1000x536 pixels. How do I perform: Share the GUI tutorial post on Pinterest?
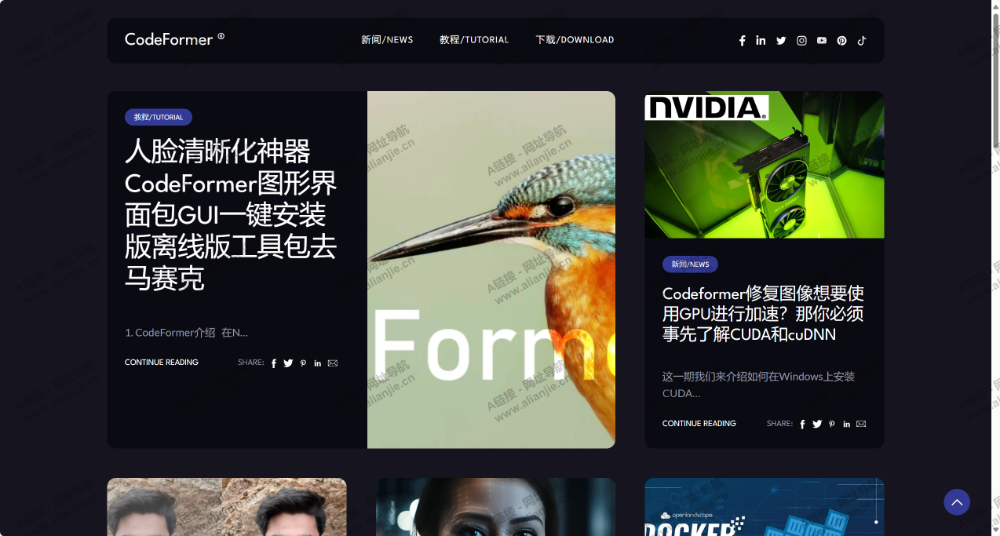303,363
